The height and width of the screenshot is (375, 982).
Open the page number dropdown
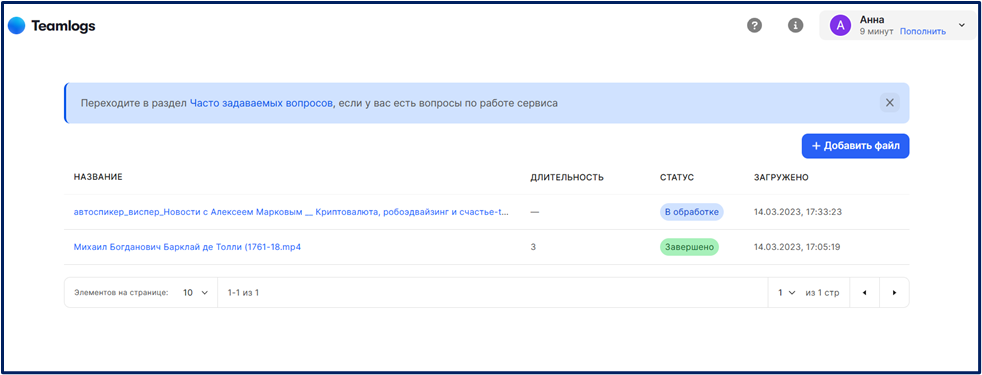pos(787,292)
